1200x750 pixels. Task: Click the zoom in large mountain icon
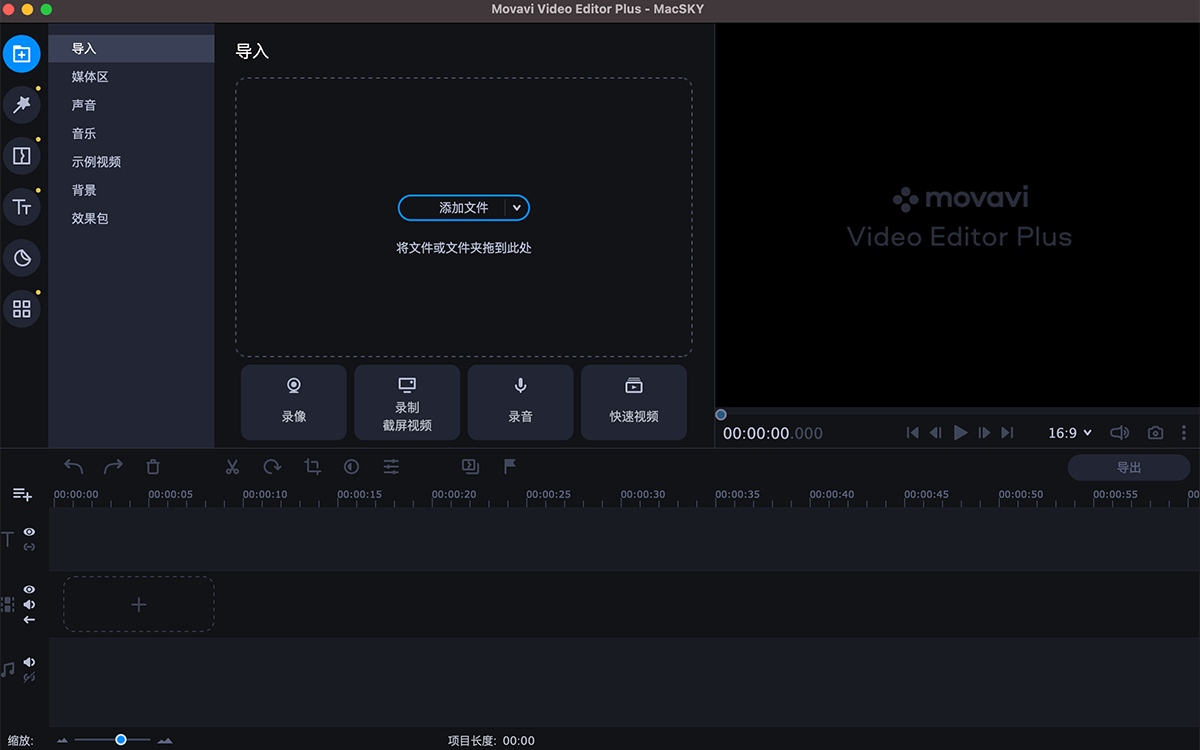tap(165, 740)
